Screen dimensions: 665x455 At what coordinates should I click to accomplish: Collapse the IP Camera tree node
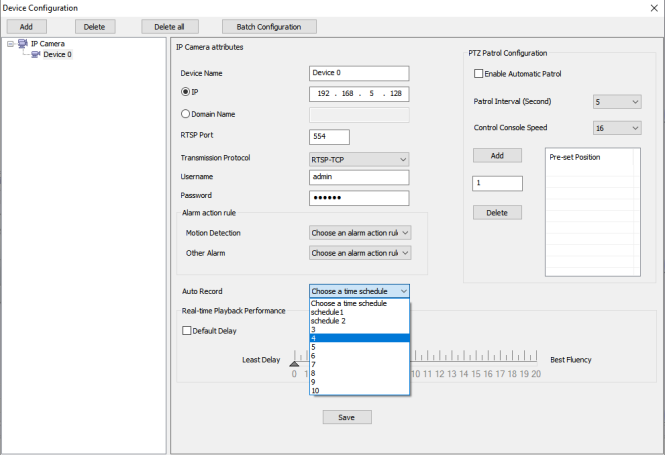pos(9,44)
